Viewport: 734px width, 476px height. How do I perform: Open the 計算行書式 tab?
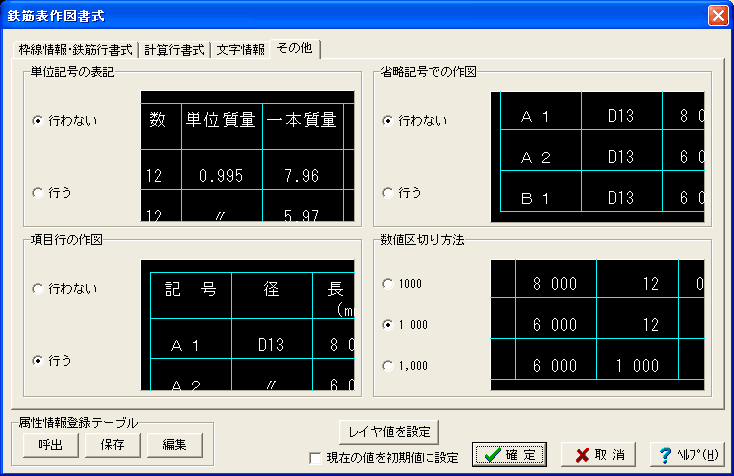pos(174,50)
